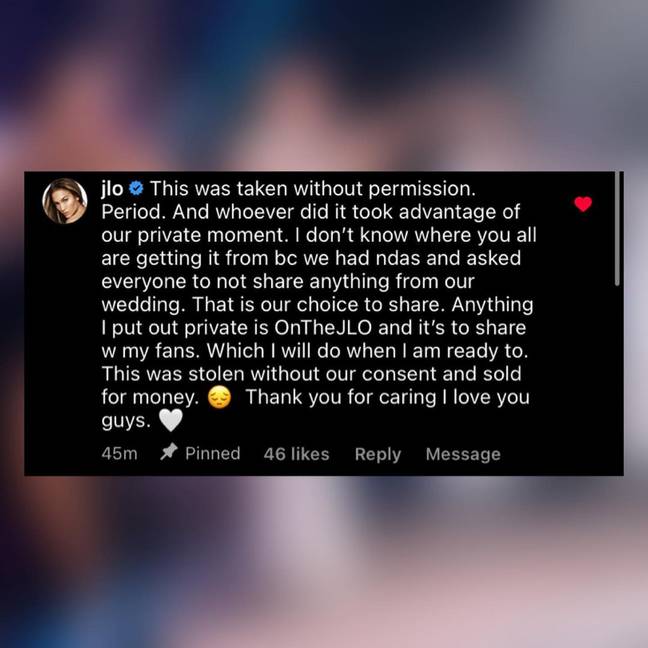Click the Pinned label
Screen dimensions: 648x648
[212, 453]
